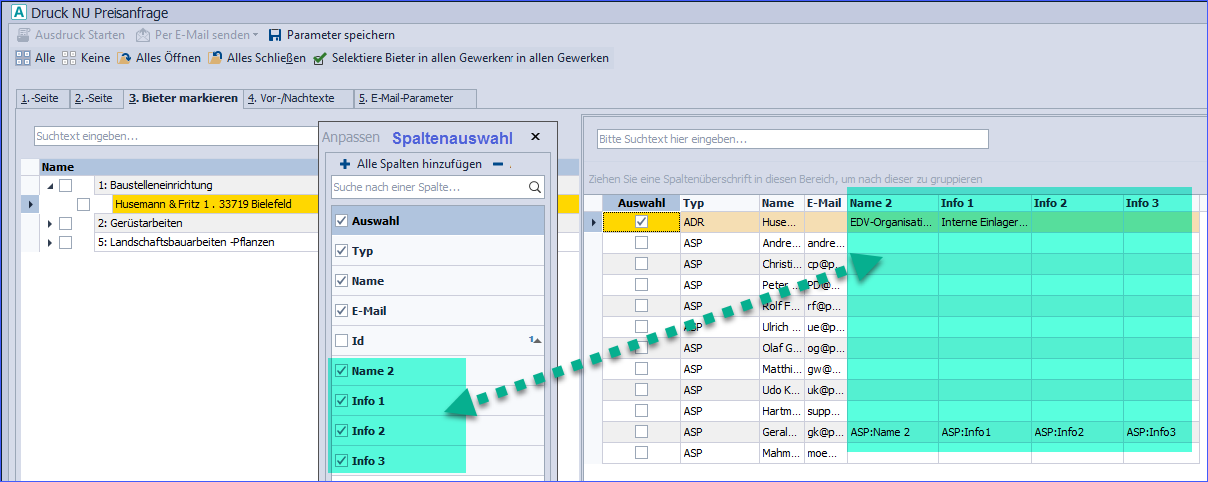Screen dimensions: 1208x482
Task: Click the Info 1 column header
Action: point(984,203)
